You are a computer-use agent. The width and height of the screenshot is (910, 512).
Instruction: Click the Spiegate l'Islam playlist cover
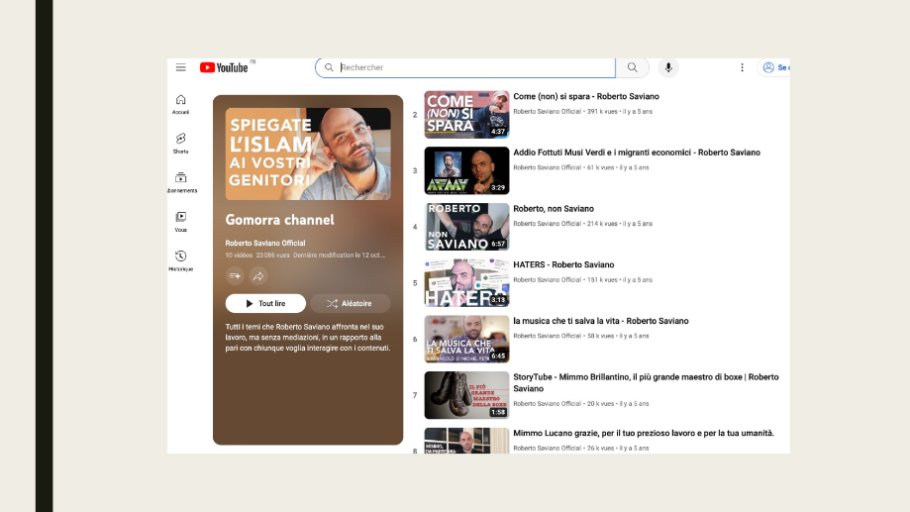pyautogui.click(x=308, y=154)
